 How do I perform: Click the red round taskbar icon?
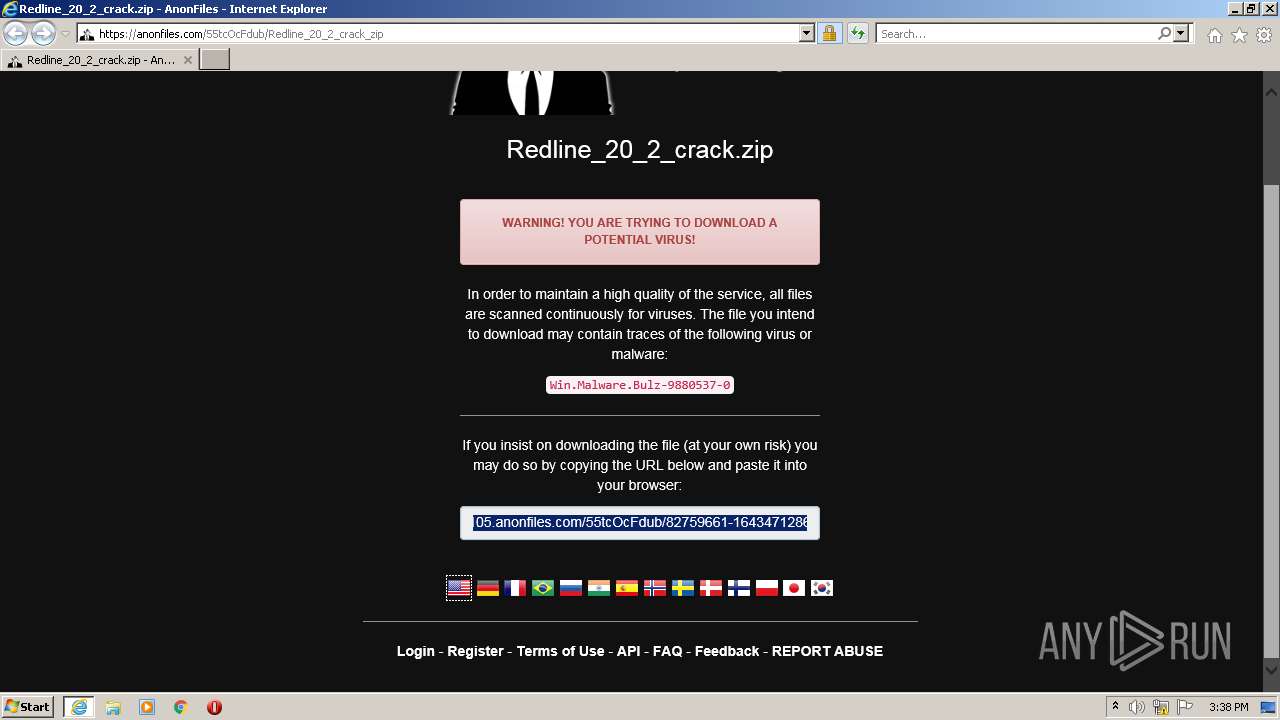click(x=214, y=707)
